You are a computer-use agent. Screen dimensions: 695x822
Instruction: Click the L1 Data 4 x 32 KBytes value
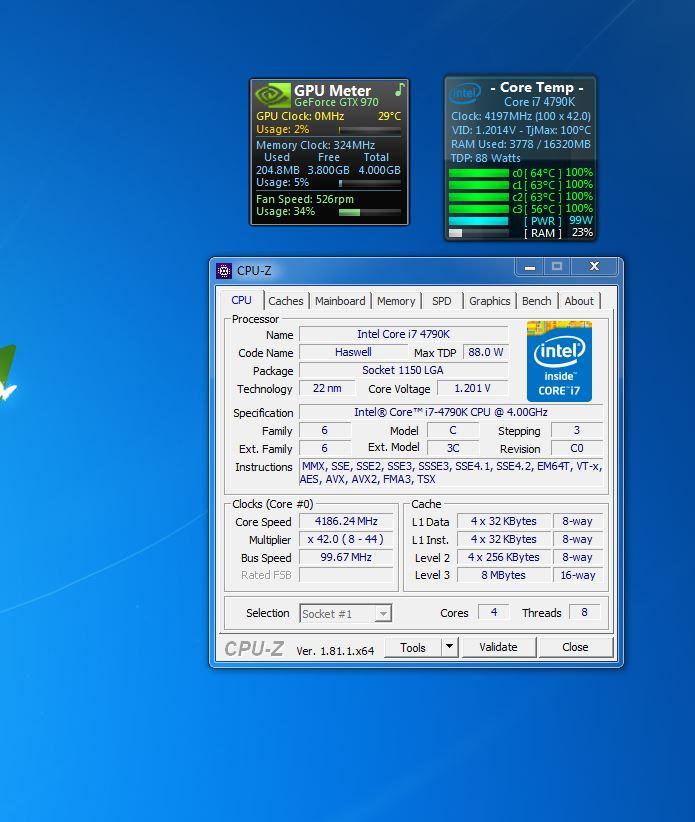pyautogui.click(x=504, y=521)
